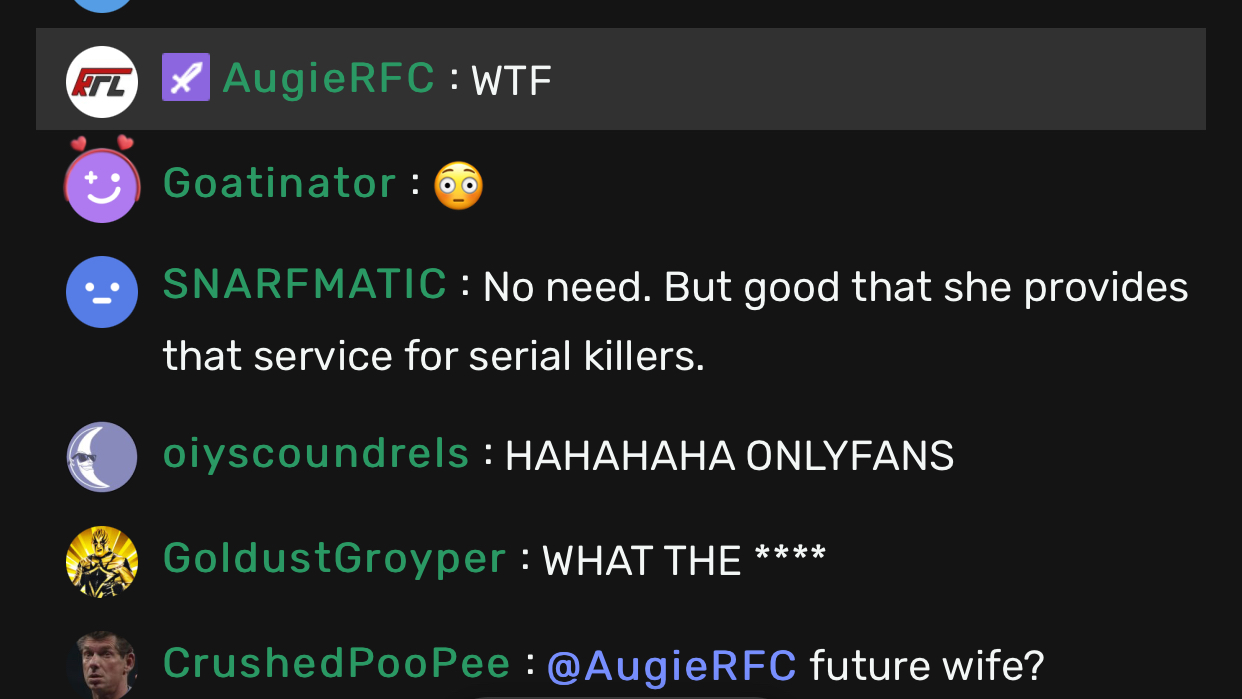Select the CrushedPooPee username
1242x699 pixels.
coord(337,663)
